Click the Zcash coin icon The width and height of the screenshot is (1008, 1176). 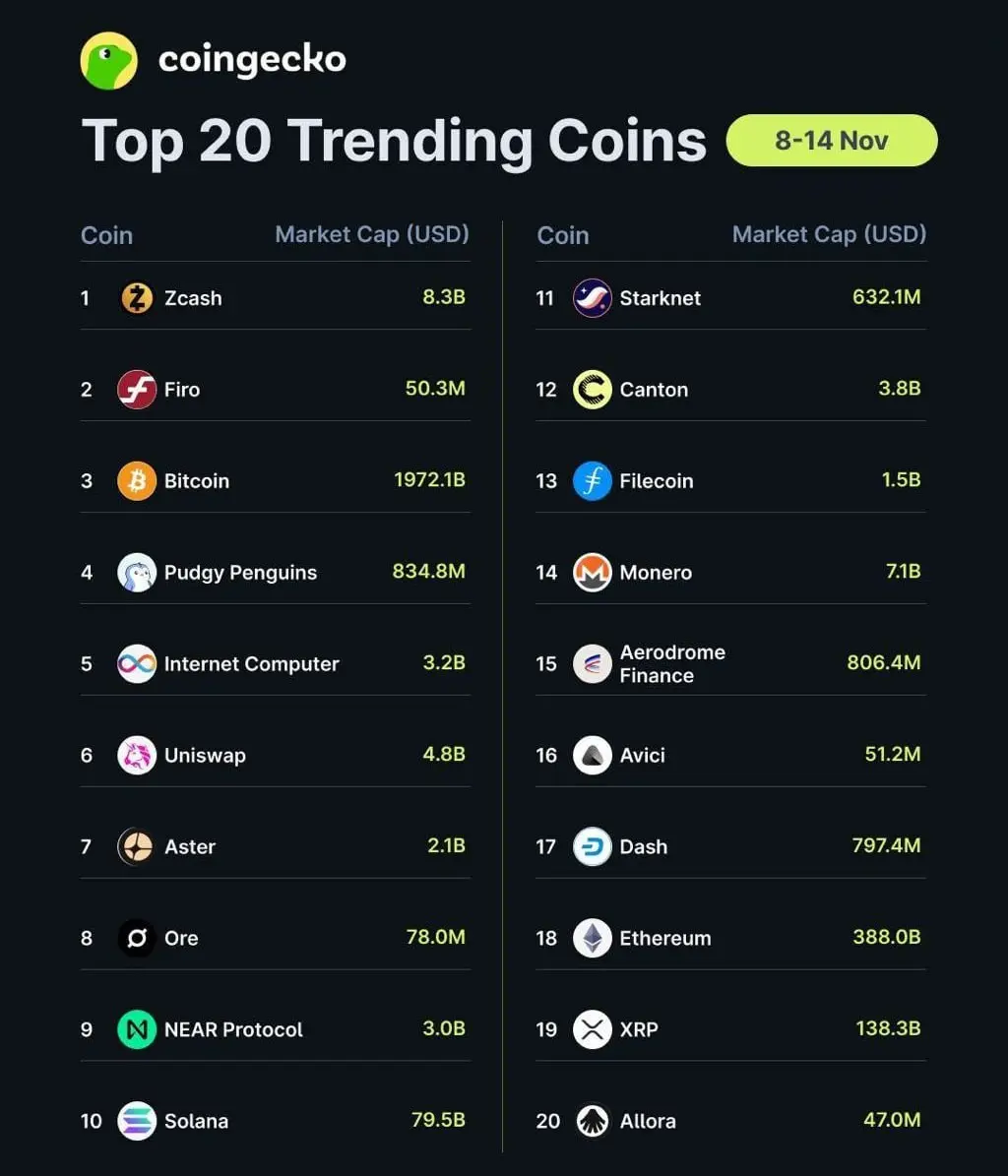point(137,298)
